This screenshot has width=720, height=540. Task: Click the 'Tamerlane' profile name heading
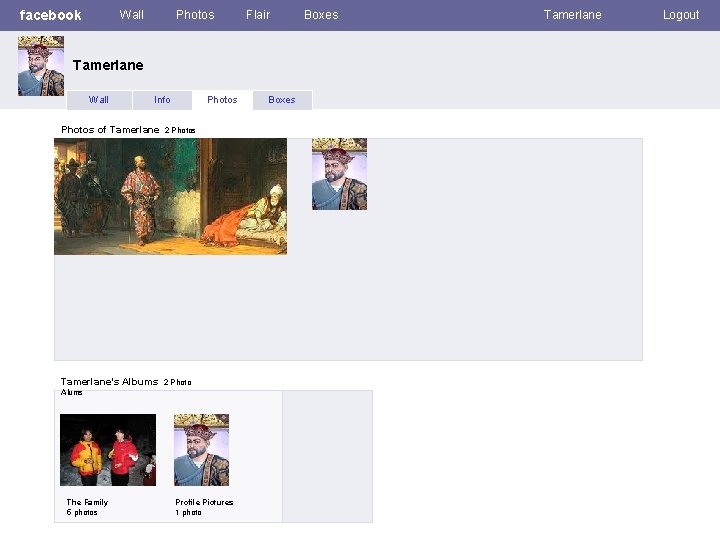click(108, 65)
